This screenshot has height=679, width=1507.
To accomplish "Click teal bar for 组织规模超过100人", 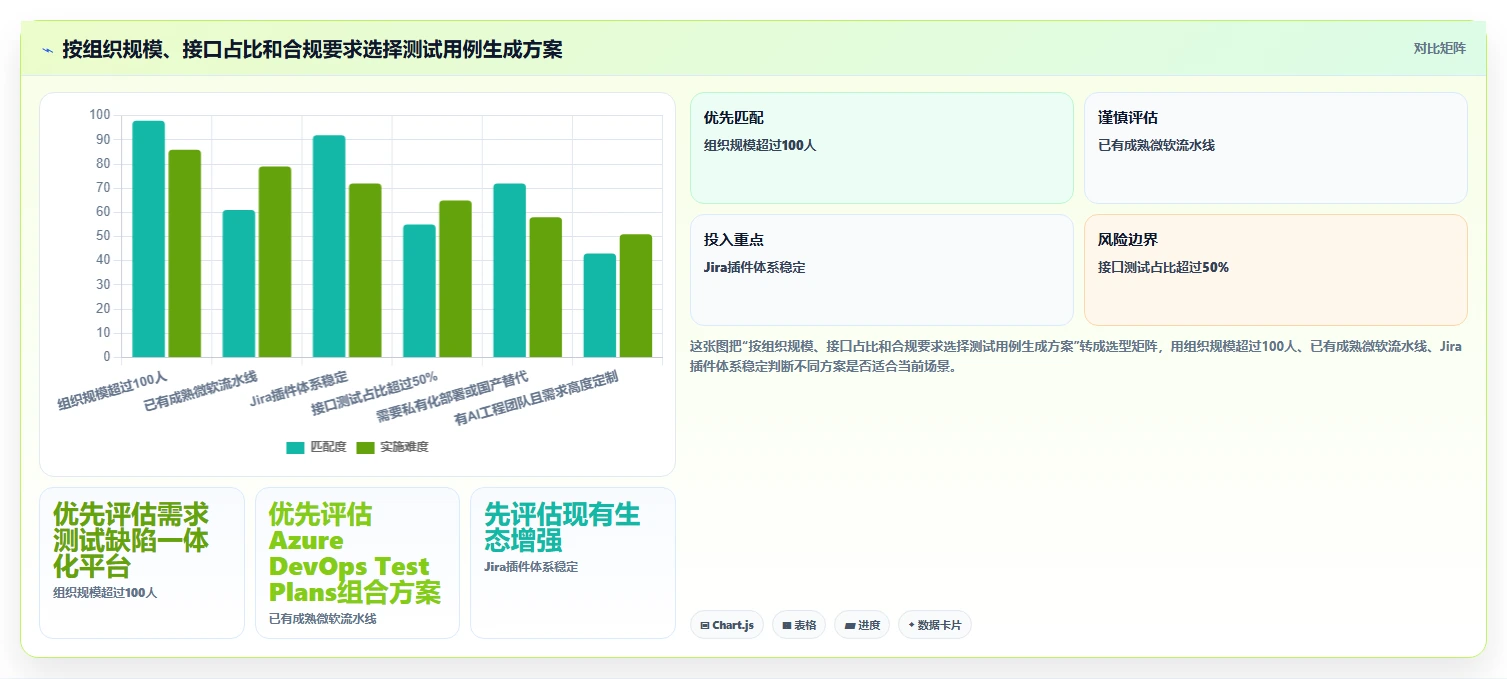I will (148, 239).
